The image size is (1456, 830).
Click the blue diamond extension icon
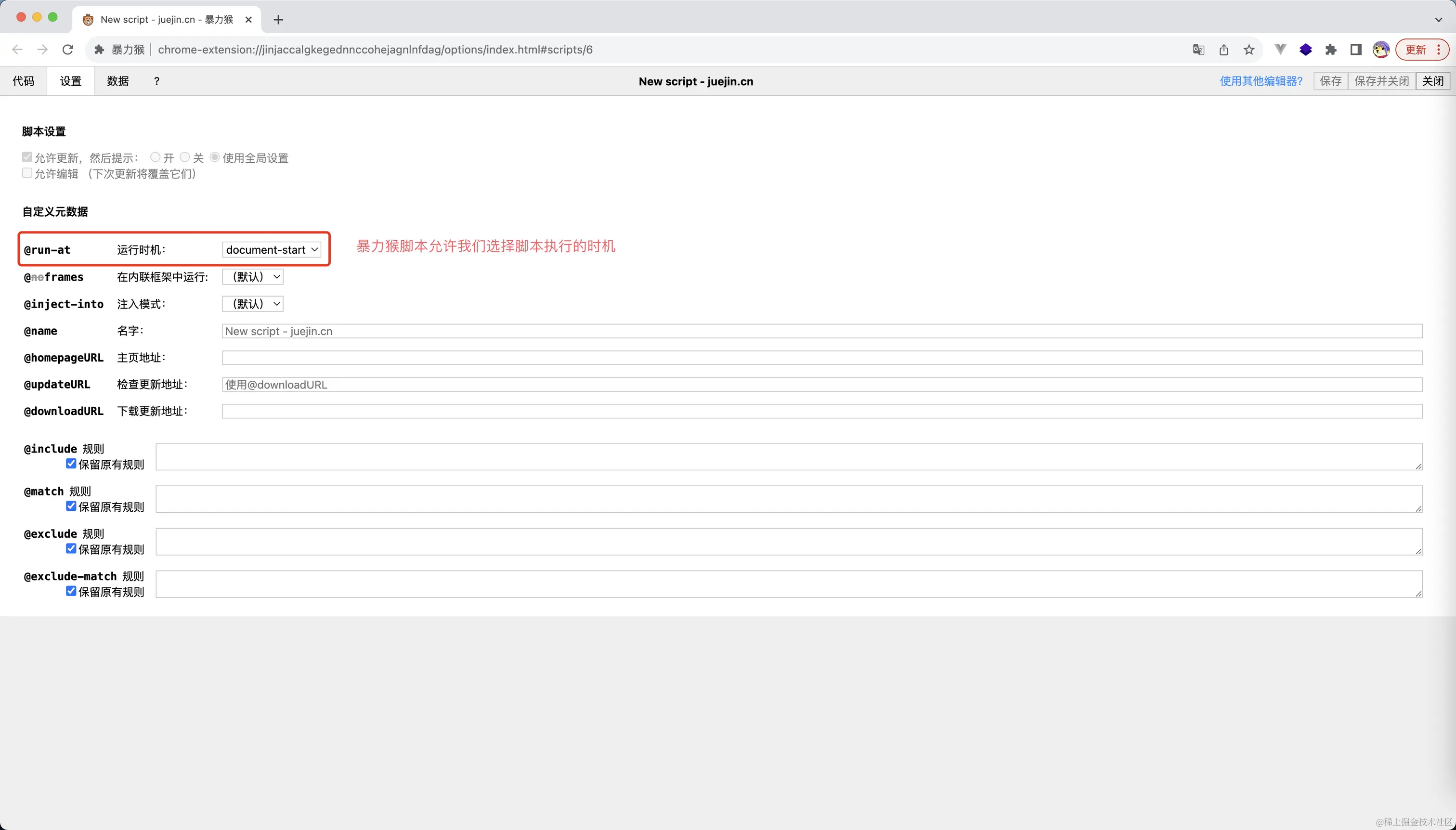[x=1305, y=50]
